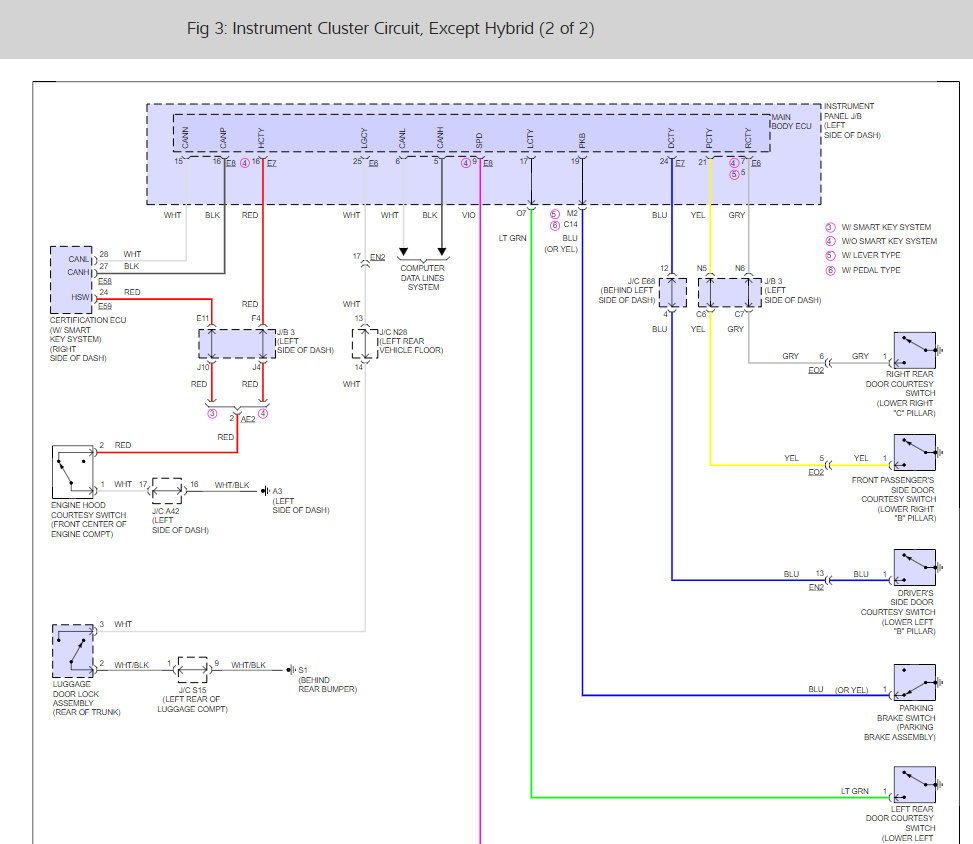This screenshot has height=844, width=973.
Task: Open the AE2 connector reference
Action: coord(246,421)
